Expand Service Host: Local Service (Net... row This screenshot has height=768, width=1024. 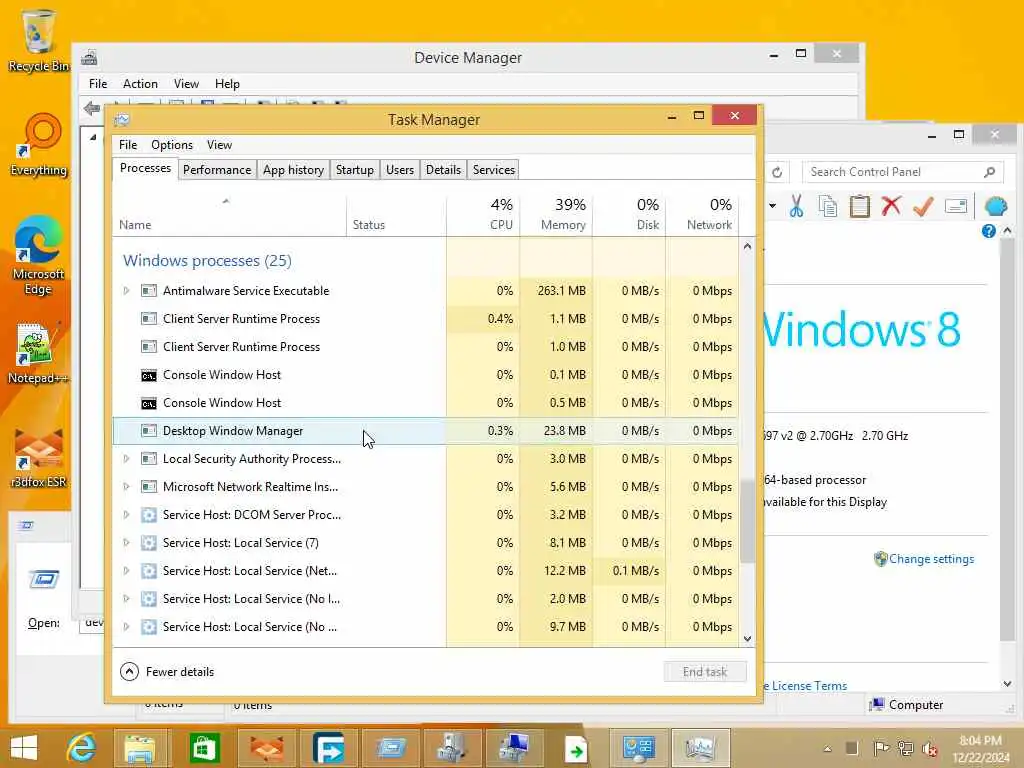[127, 571]
